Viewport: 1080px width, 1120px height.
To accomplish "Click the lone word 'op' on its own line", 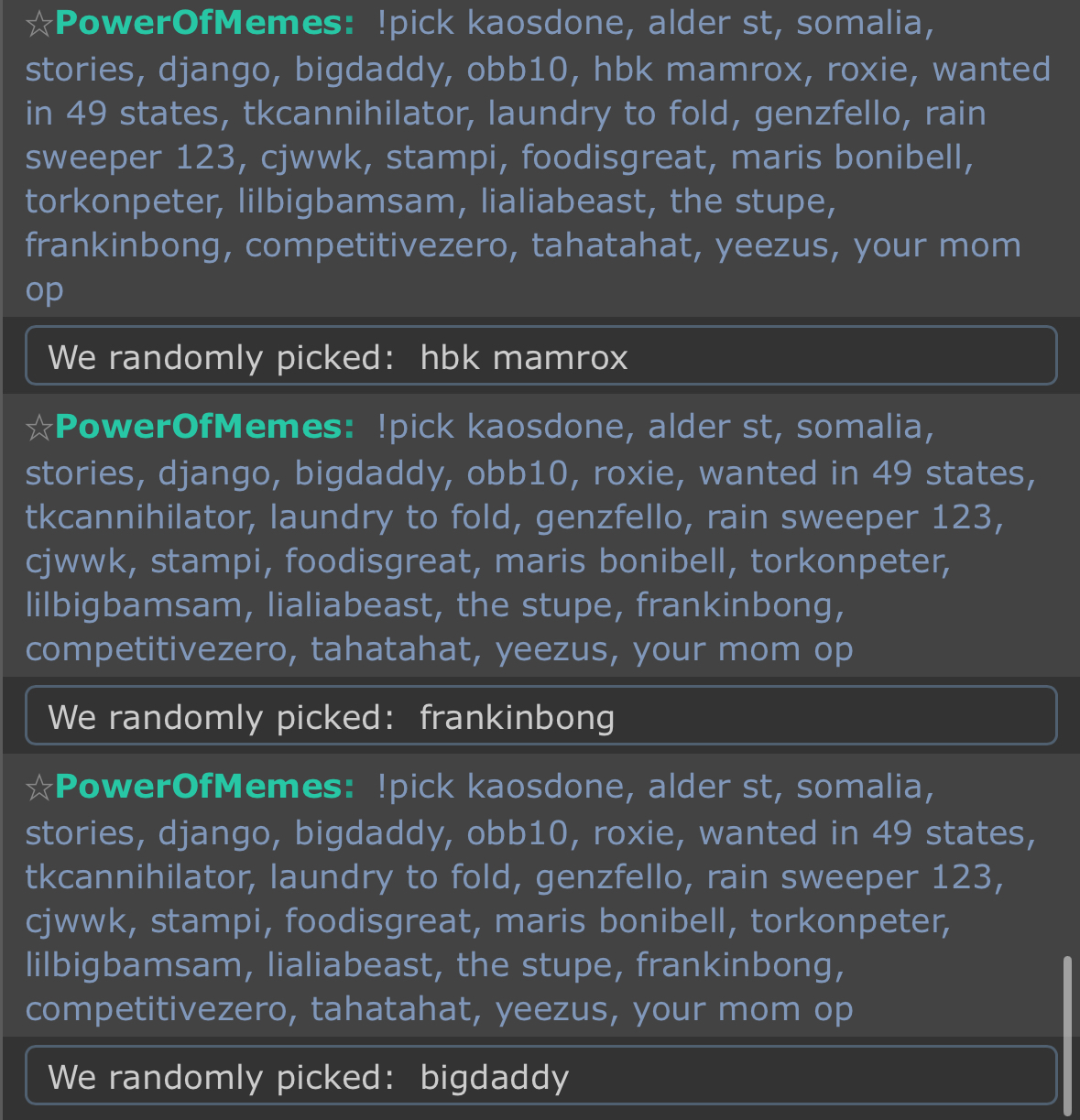I will tap(44, 291).
